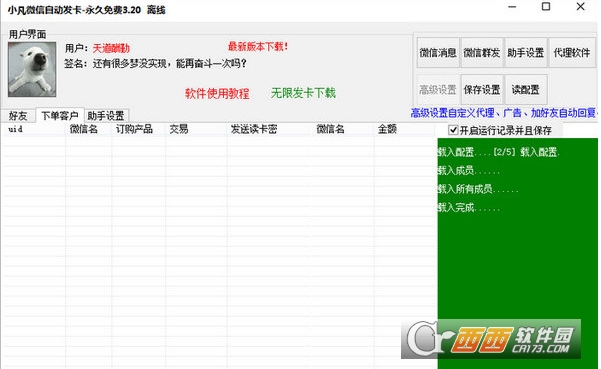
Task: Click the grayed 高级设置 button
Action: (438, 90)
